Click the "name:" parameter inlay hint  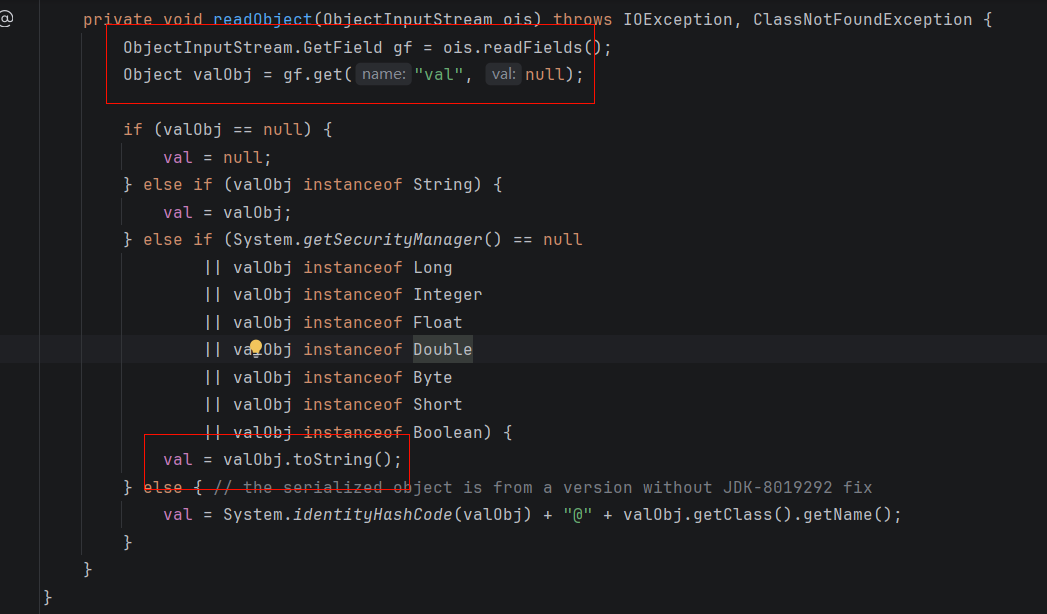point(384,74)
